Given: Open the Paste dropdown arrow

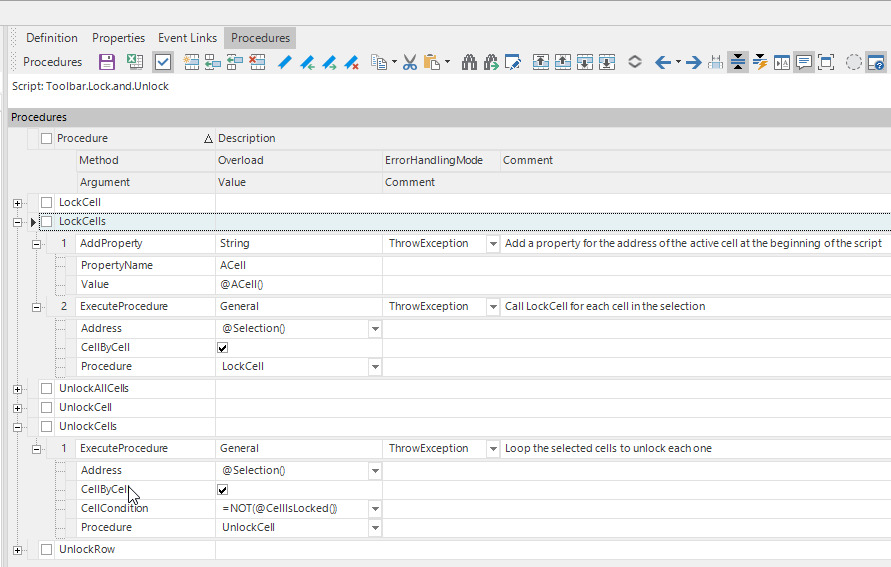Looking at the screenshot, I should (x=447, y=62).
